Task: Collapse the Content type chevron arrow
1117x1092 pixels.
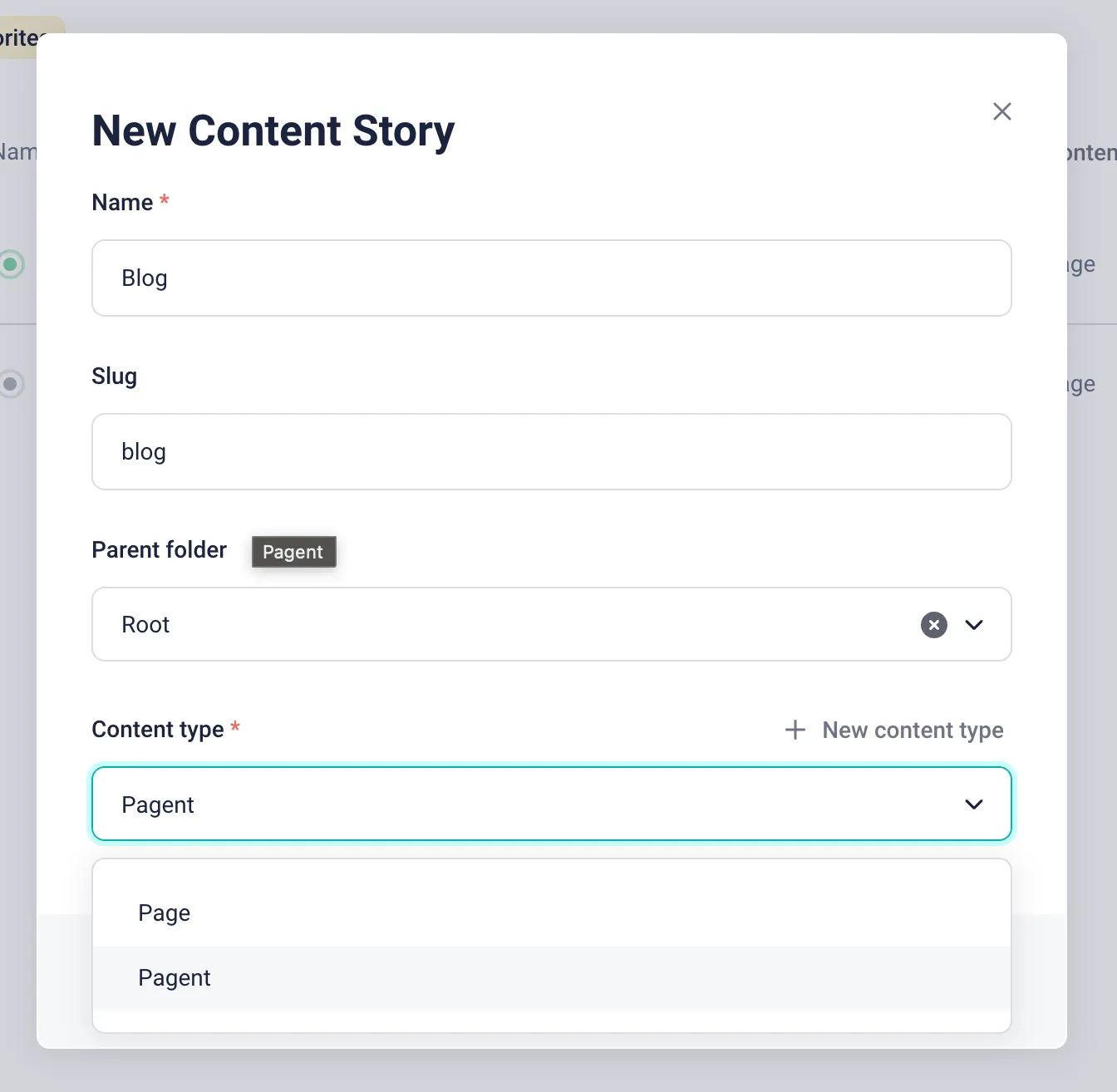Action: pos(974,804)
